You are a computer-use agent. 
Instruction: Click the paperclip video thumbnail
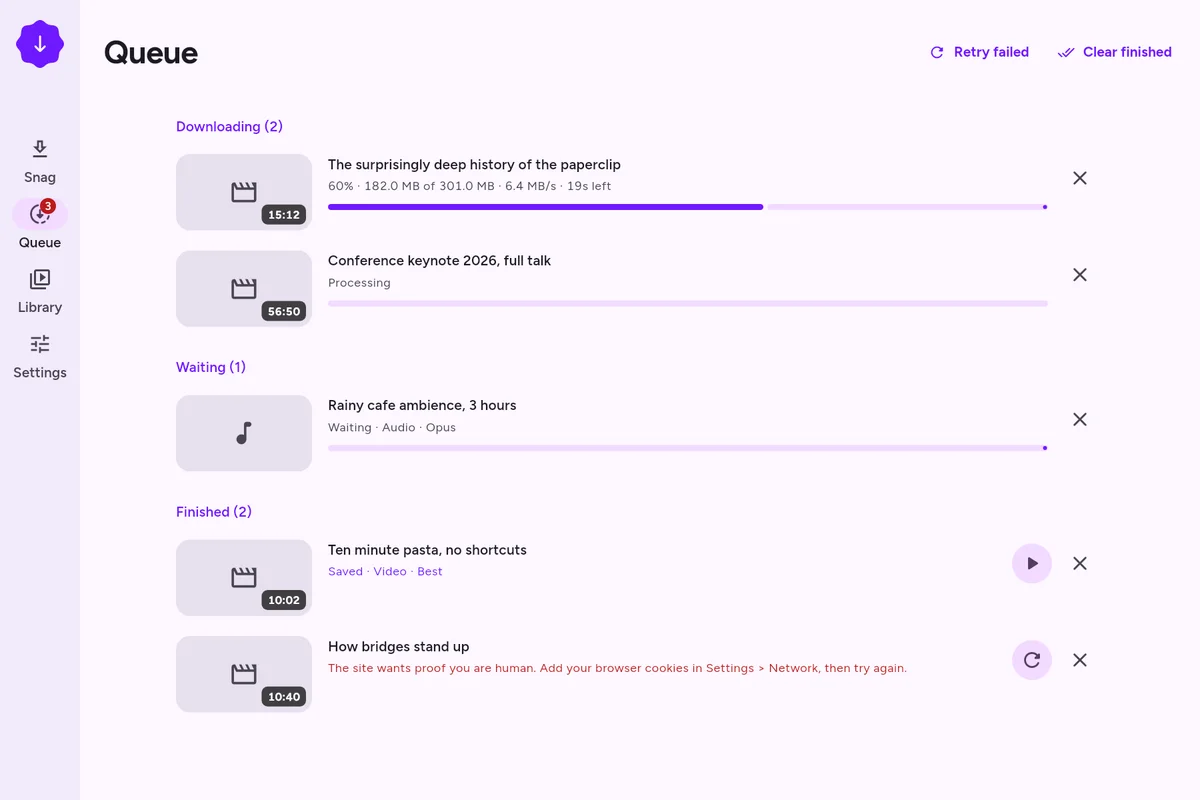point(244,192)
